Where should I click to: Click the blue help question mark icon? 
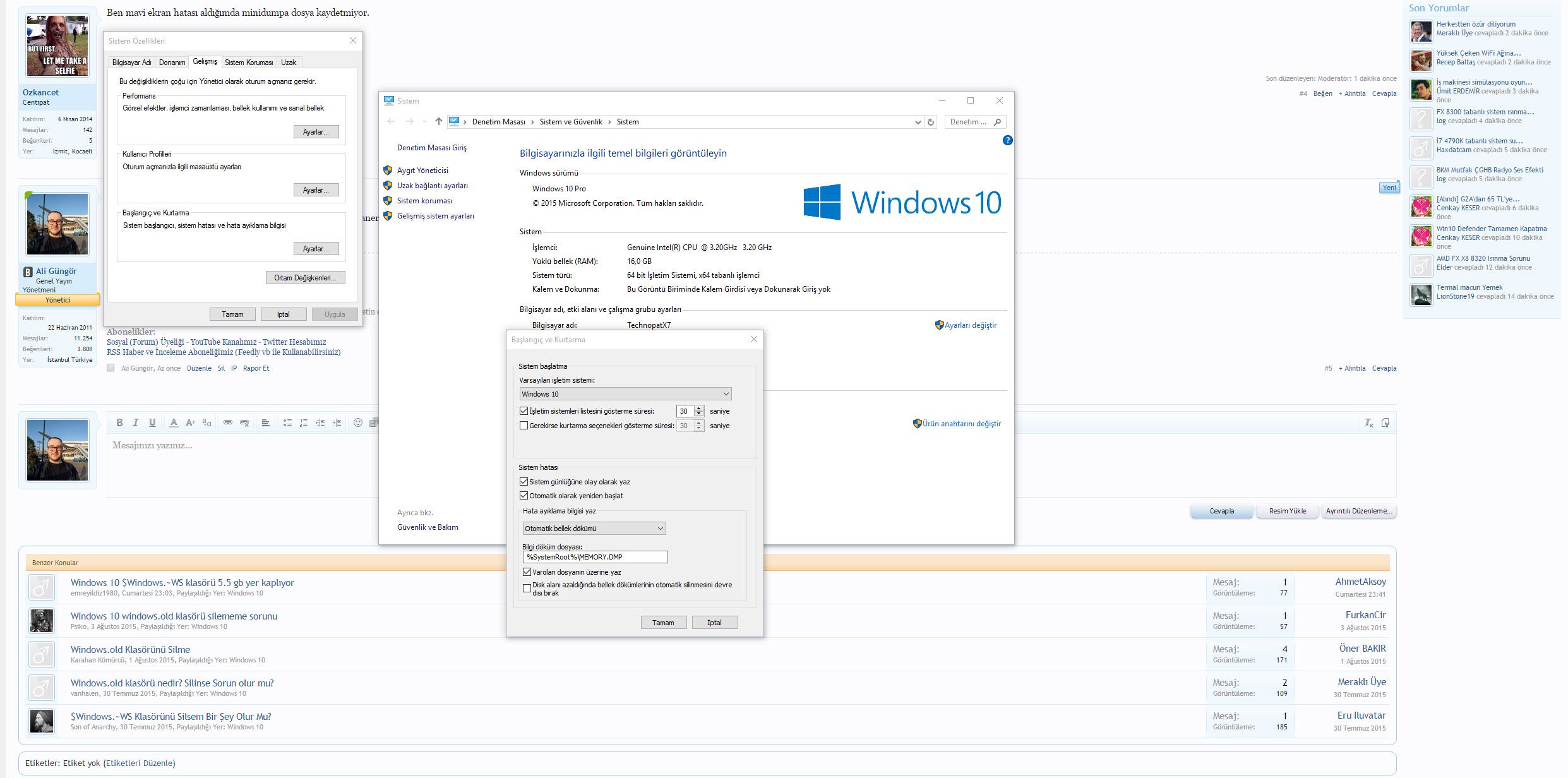coord(1007,140)
